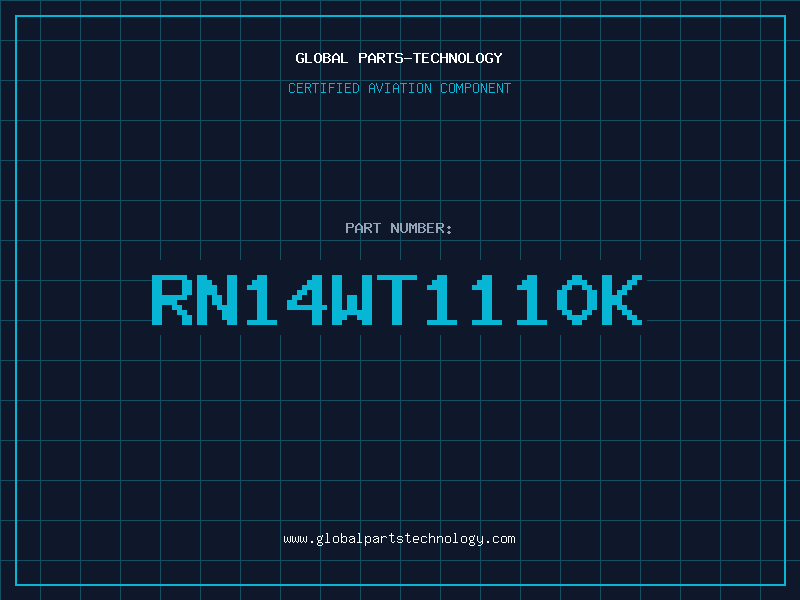Select the word CERTIFIED in the subtitle

[324, 88]
